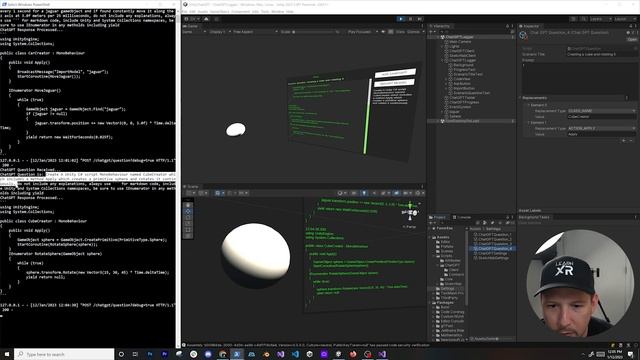Select the Rect tool in Scene overlay
640x360 pixels.
tap(188, 230)
